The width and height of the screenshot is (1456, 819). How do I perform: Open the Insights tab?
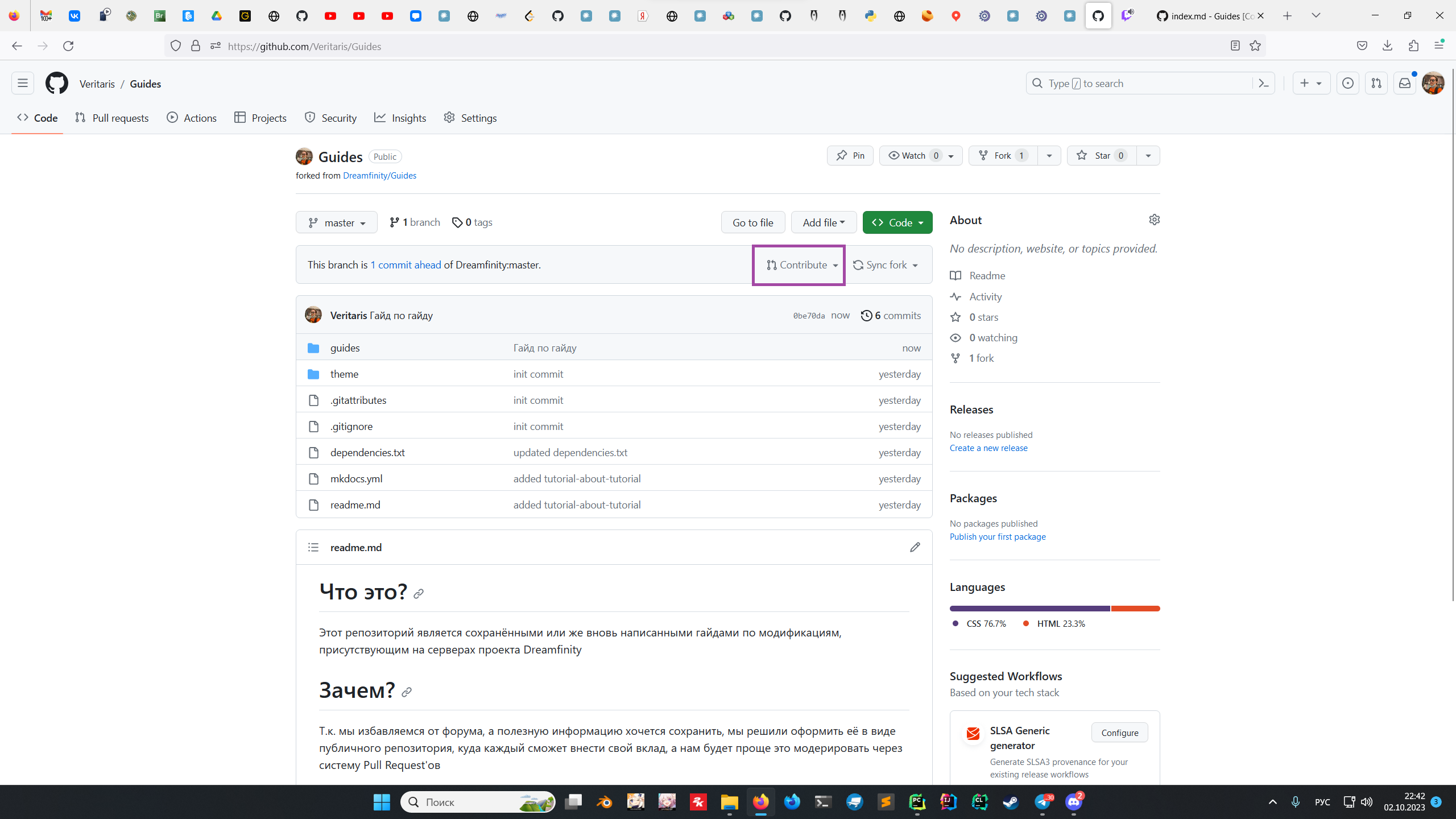pos(400,118)
